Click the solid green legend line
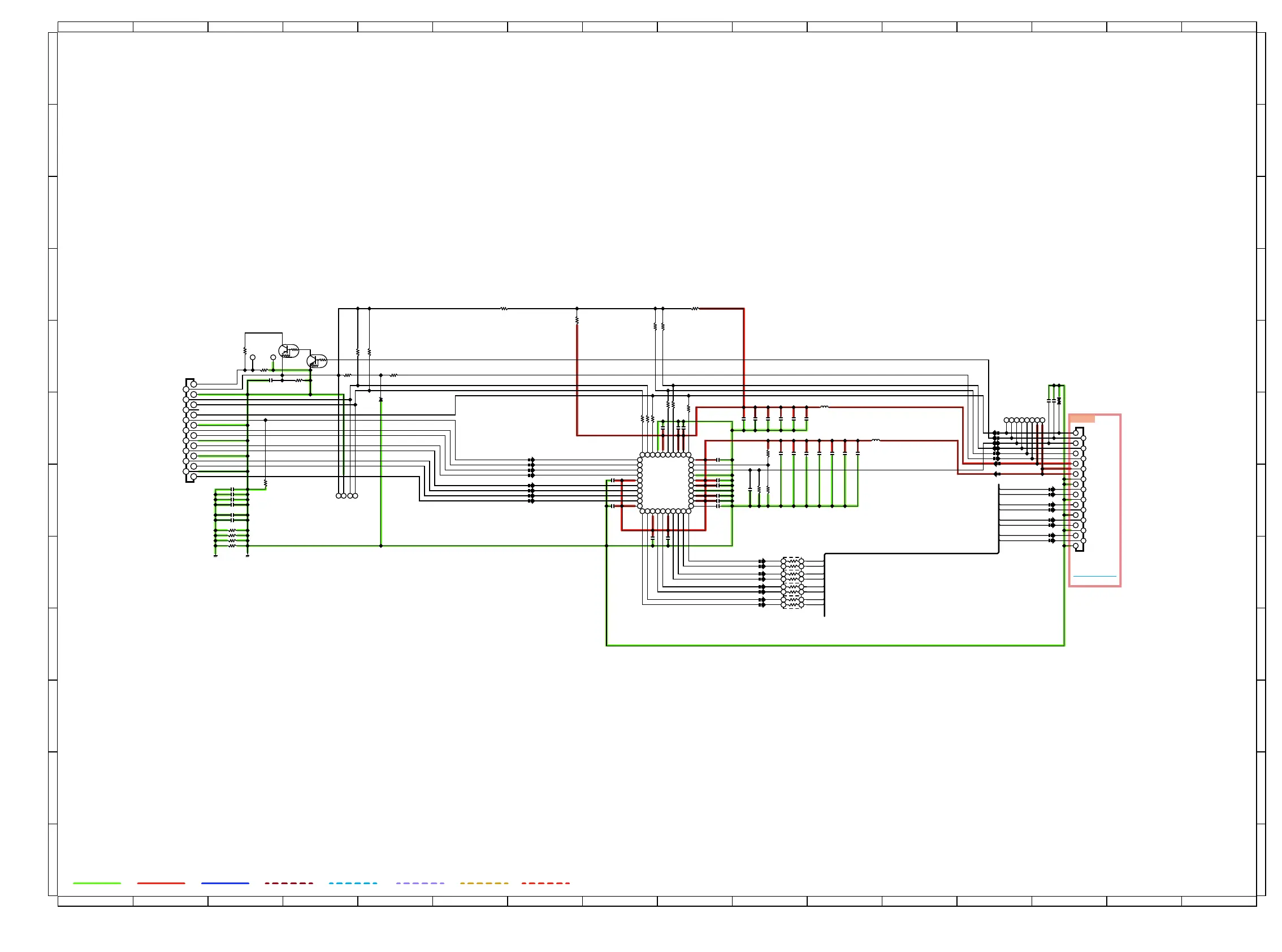 [97, 883]
